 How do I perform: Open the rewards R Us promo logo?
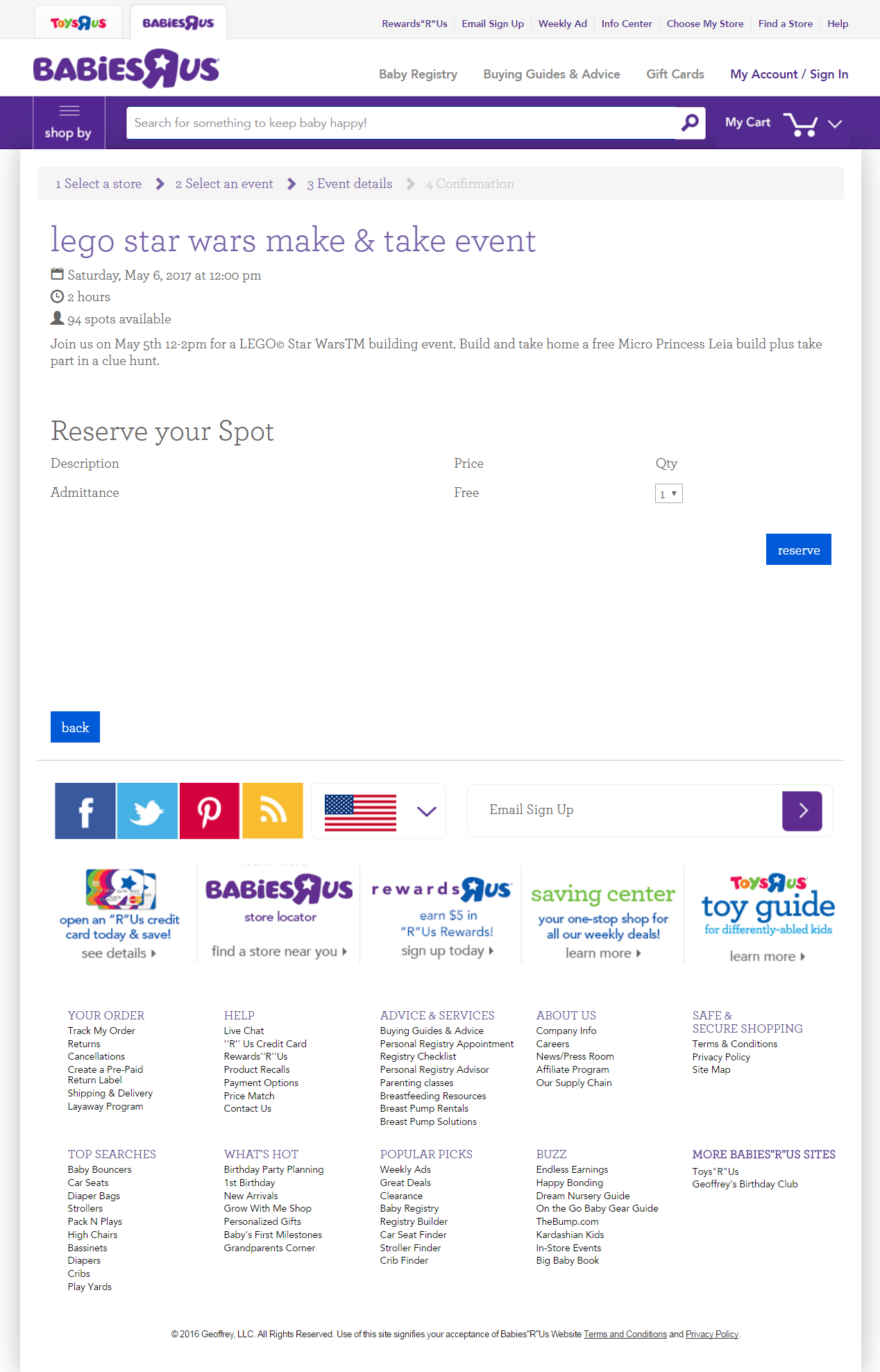[x=441, y=889]
